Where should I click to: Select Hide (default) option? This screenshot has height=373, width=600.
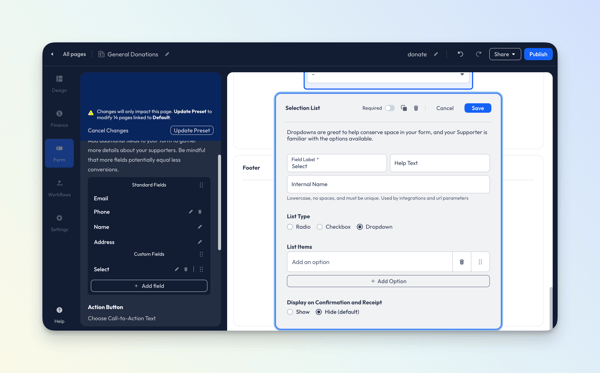(x=318, y=312)
